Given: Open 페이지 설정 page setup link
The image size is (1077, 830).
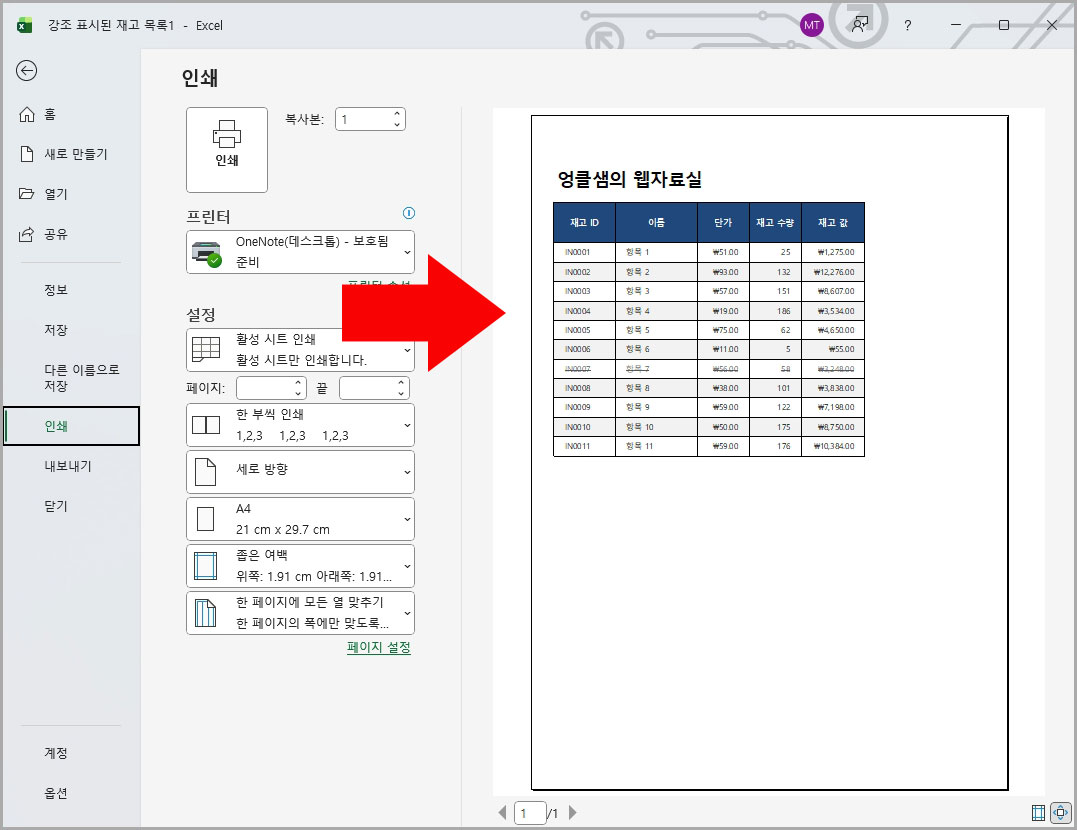Looking at the screenshot, I should [x=378, y=647].
